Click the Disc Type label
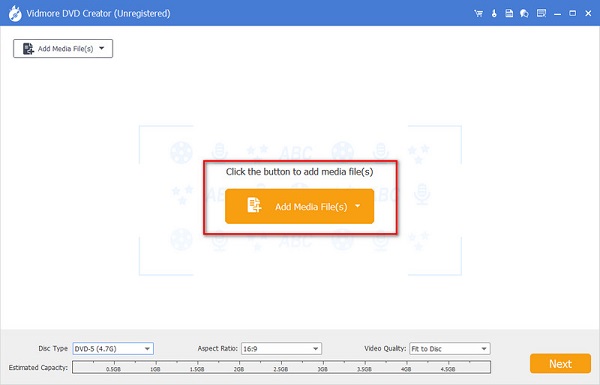This screenshot has width=600, height=385. click(x=53, y=349)
